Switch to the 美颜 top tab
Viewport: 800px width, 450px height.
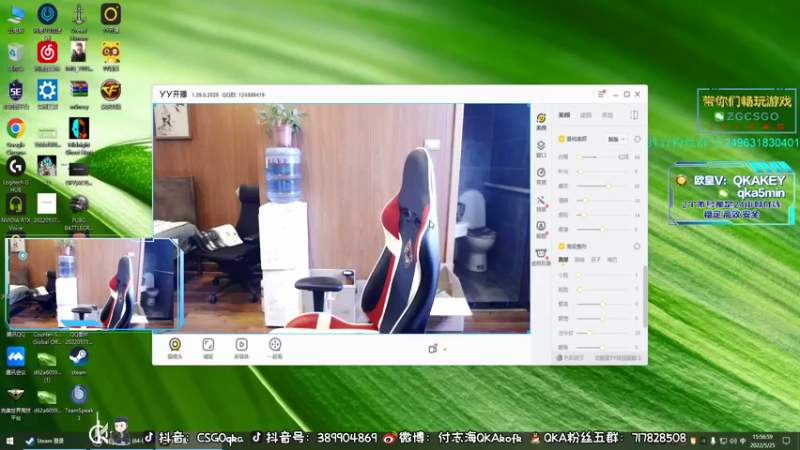[x=564, y=115]
